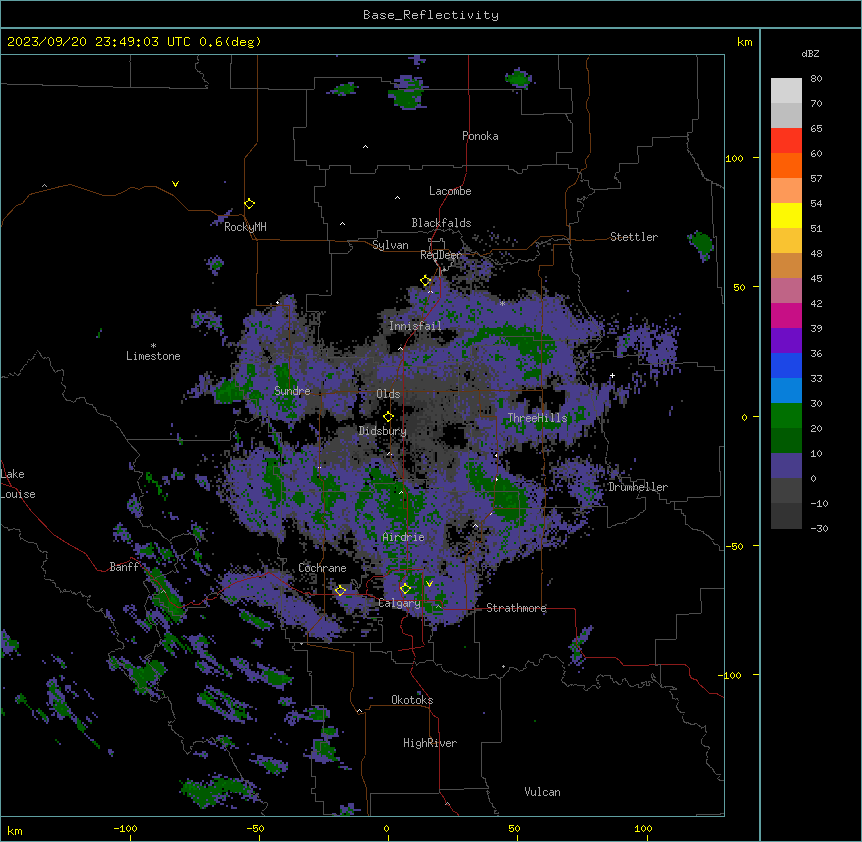Screen dimensions: 862x842
Task: Click the Lacombe city label
Action: 450,191
